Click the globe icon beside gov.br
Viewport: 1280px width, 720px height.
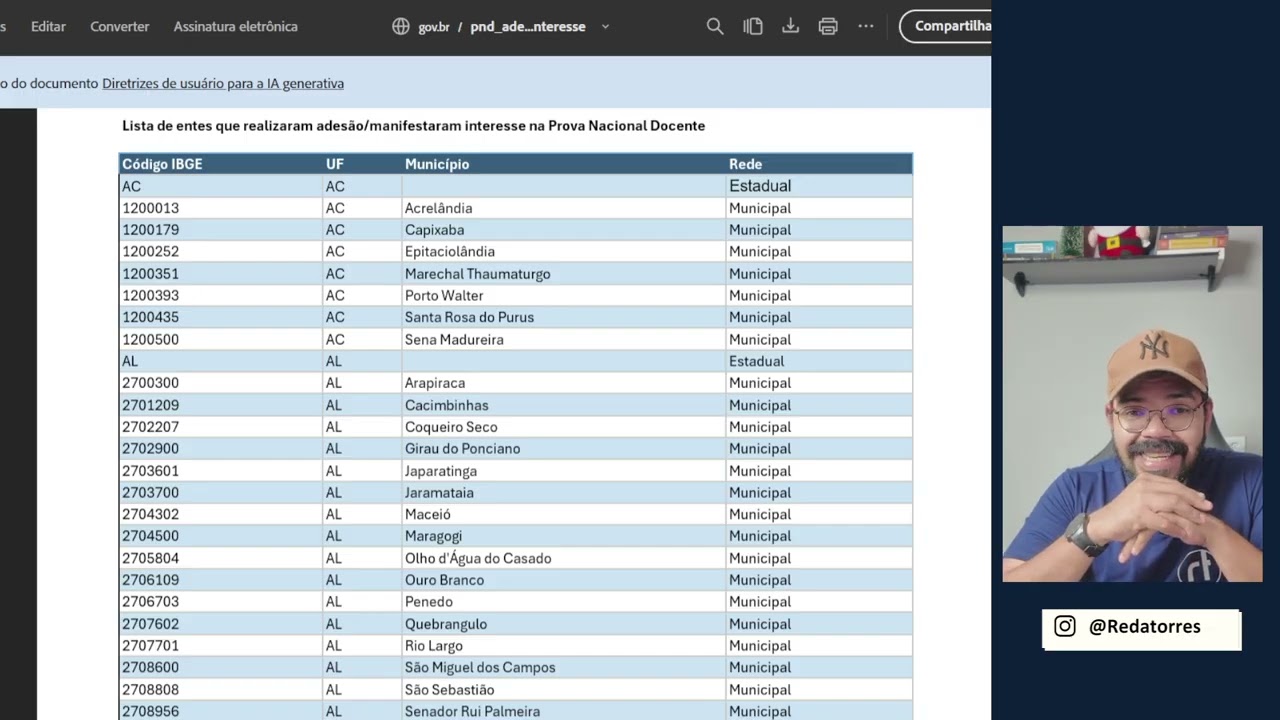point(401,27)
